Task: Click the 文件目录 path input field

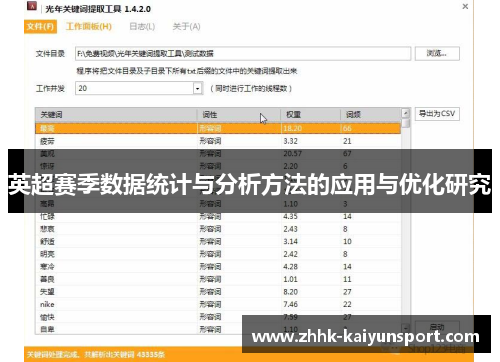Action: (x=243, y=53)
